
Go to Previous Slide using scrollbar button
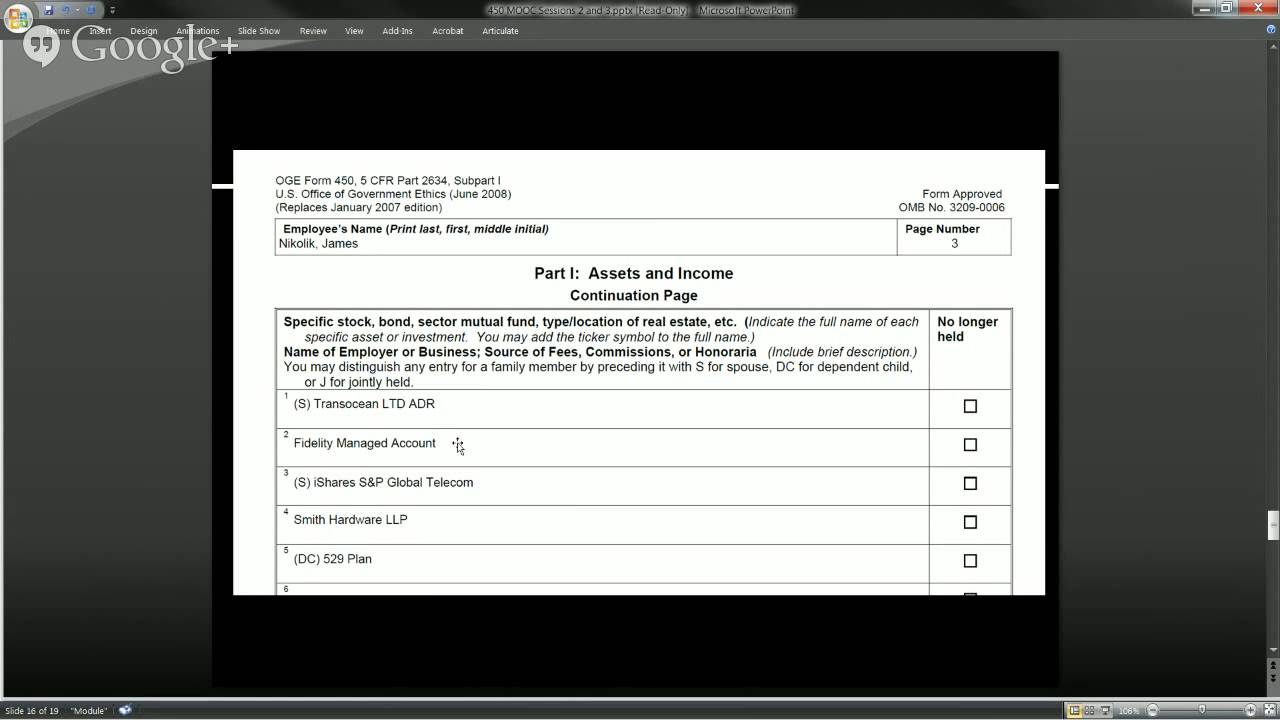pyautogui.click(x=1273, y=665)
